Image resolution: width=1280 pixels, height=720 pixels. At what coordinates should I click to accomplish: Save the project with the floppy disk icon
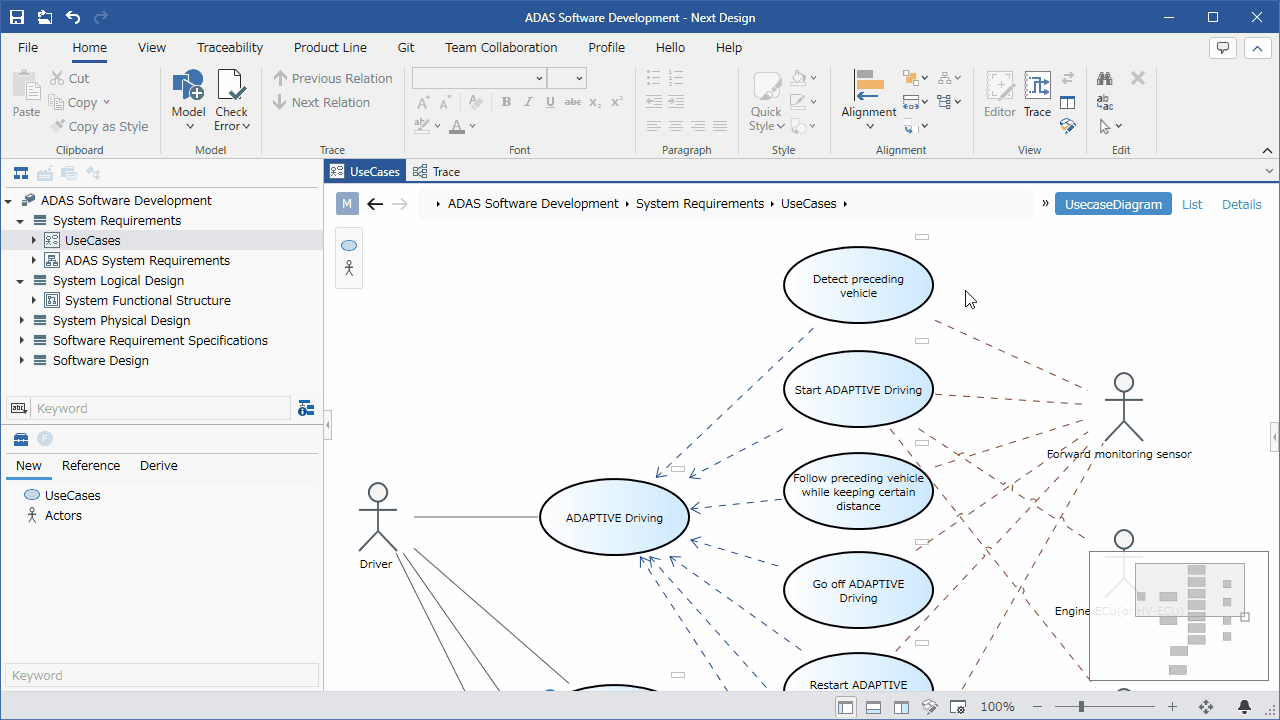coord(18,17)
